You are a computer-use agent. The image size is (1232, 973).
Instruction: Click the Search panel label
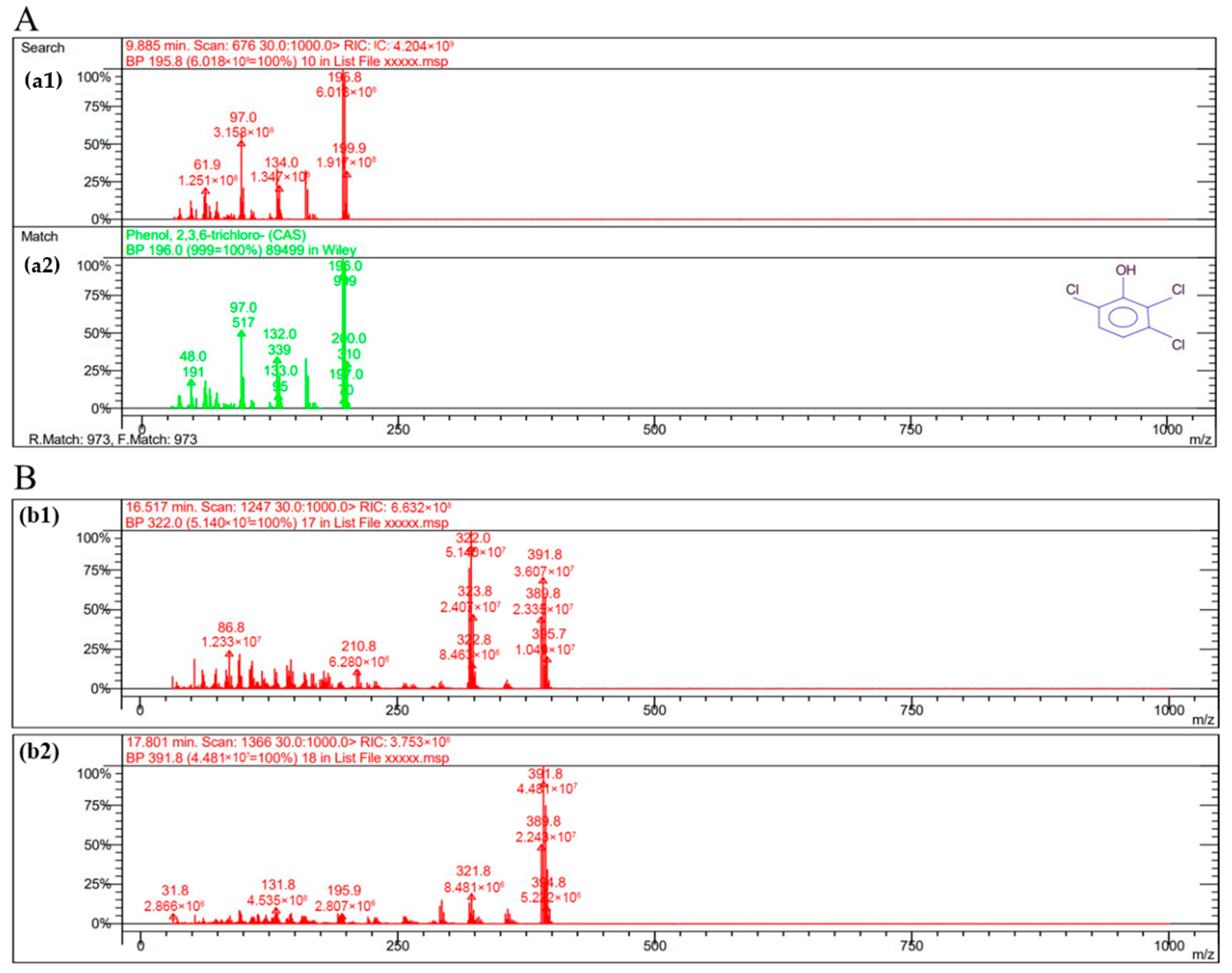pyautogui.click(x=43, y=48)
